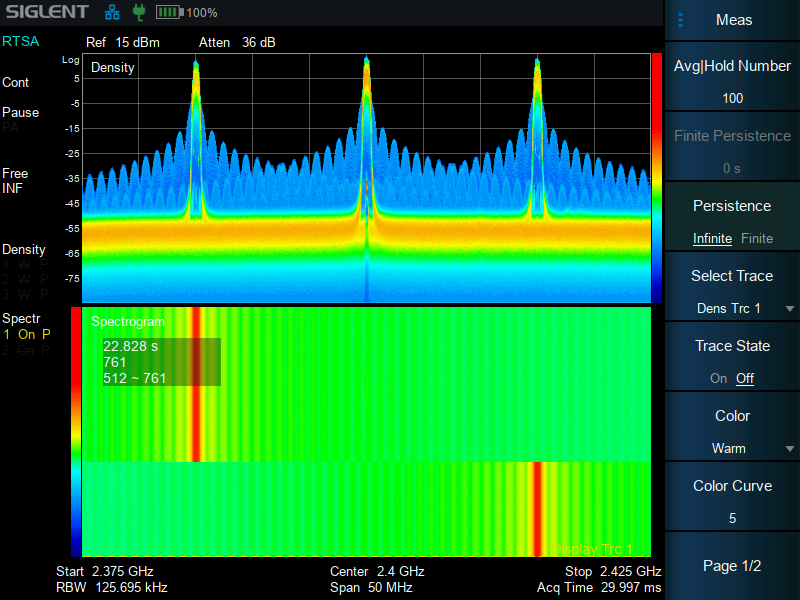Click the 512 ~ 761 range readout
Image resolution: width=800 pixels, height=600 pixels.
[x=135, y=378]
